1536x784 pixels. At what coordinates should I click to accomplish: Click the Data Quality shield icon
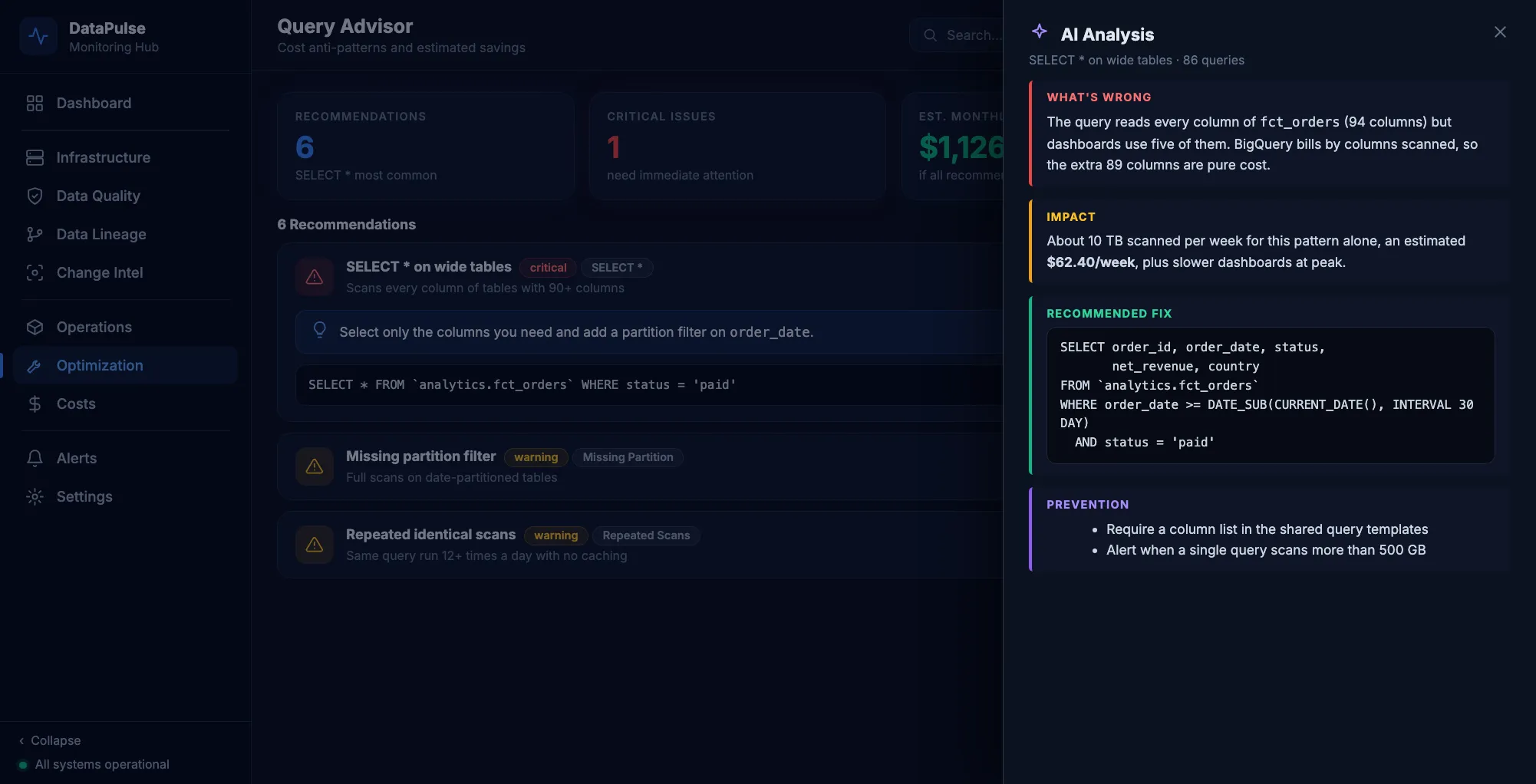point(35,196)
